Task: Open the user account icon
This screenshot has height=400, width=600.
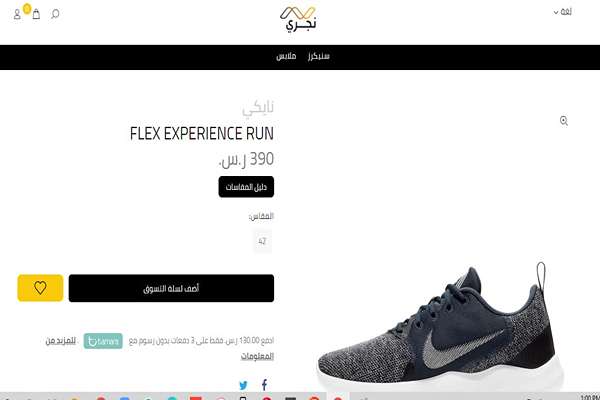Action: (x=17, y=15)
